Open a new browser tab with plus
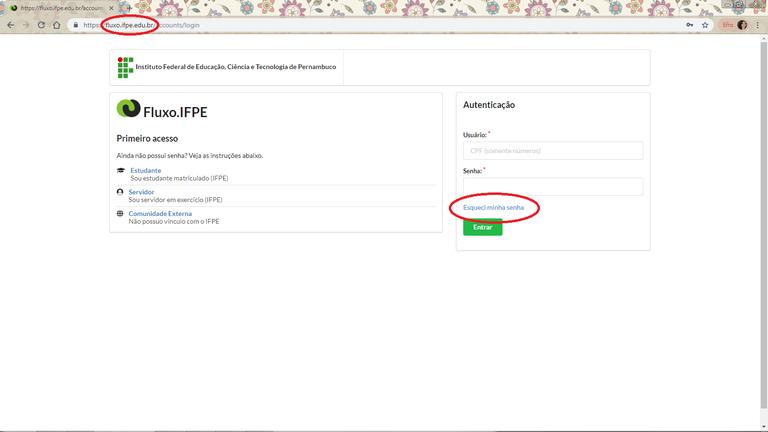The image size is (768, 432). (129, 8)
